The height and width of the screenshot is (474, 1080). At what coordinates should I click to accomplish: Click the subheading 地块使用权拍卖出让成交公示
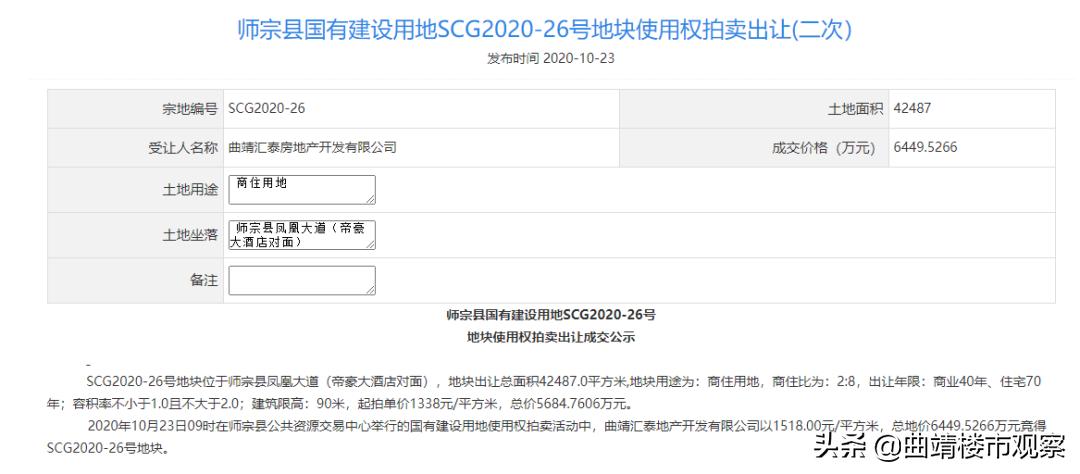click(x=551, y=338)
